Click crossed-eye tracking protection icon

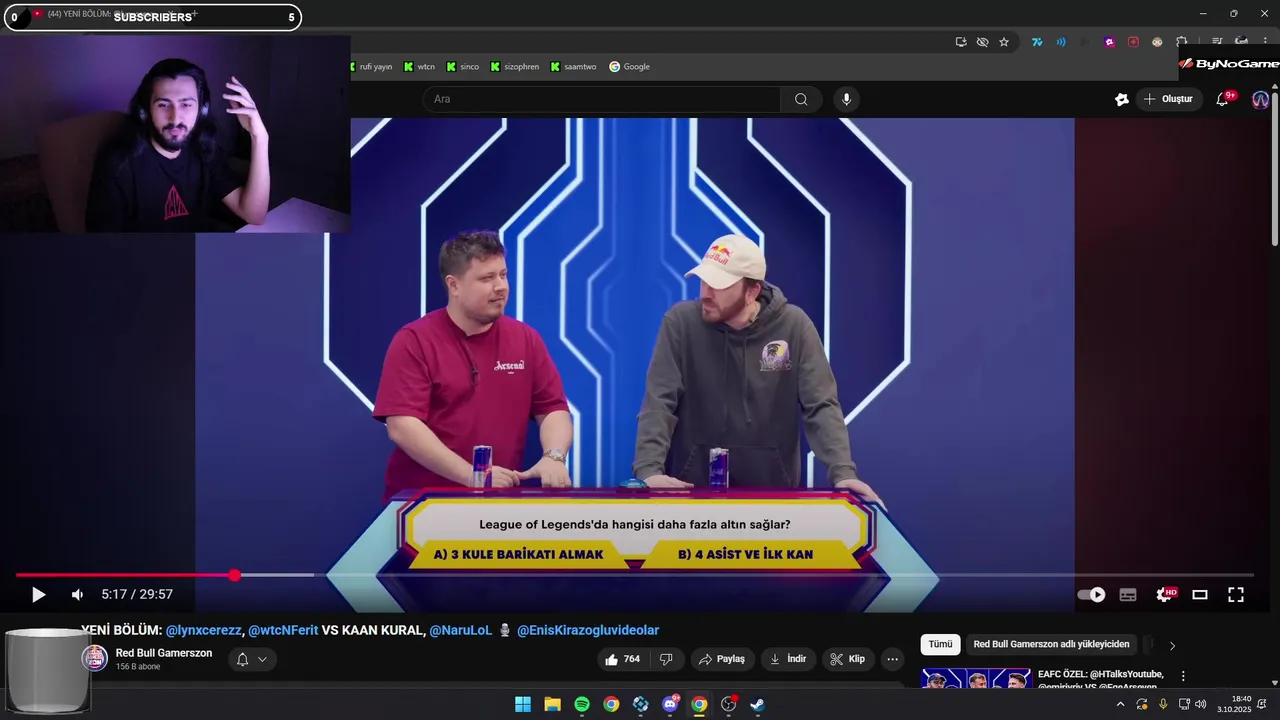point(982,42)
